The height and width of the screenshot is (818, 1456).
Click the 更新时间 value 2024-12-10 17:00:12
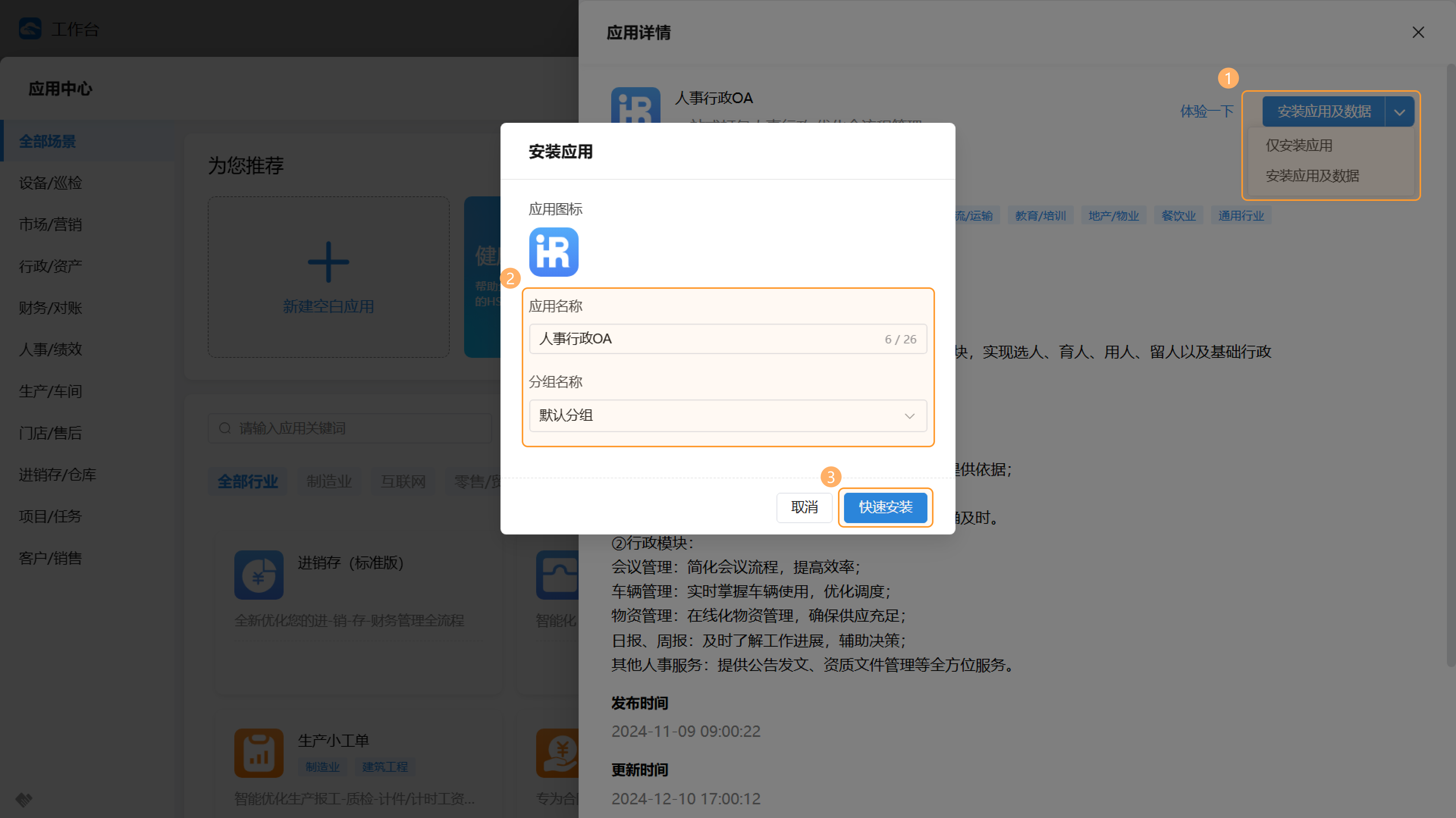(x=686, y=798)
